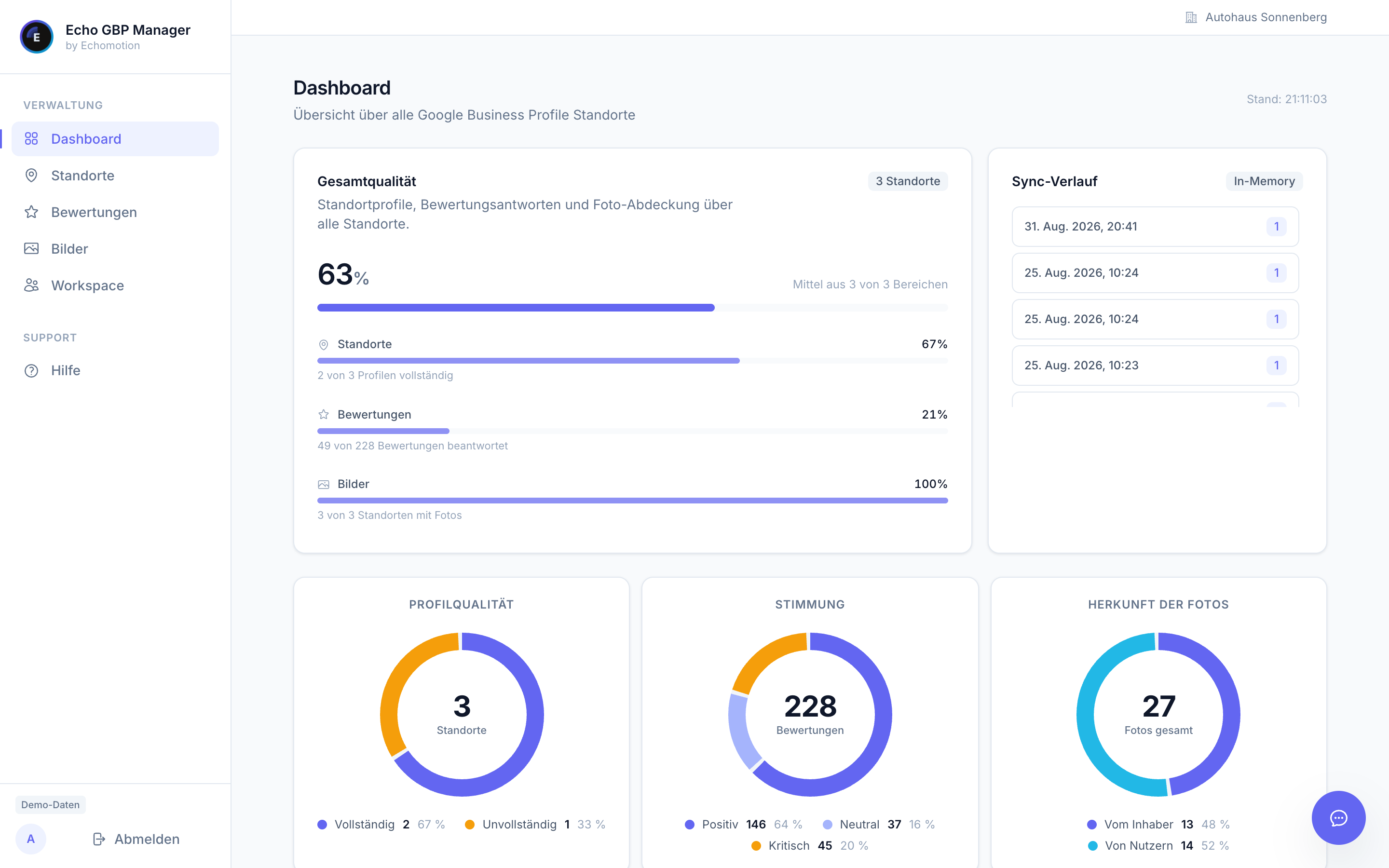Image resolution: width=1389 pixels, height=868 pixels.
Task: Navigate to Bilder in the sidebar
Action: tap(115, 248)
